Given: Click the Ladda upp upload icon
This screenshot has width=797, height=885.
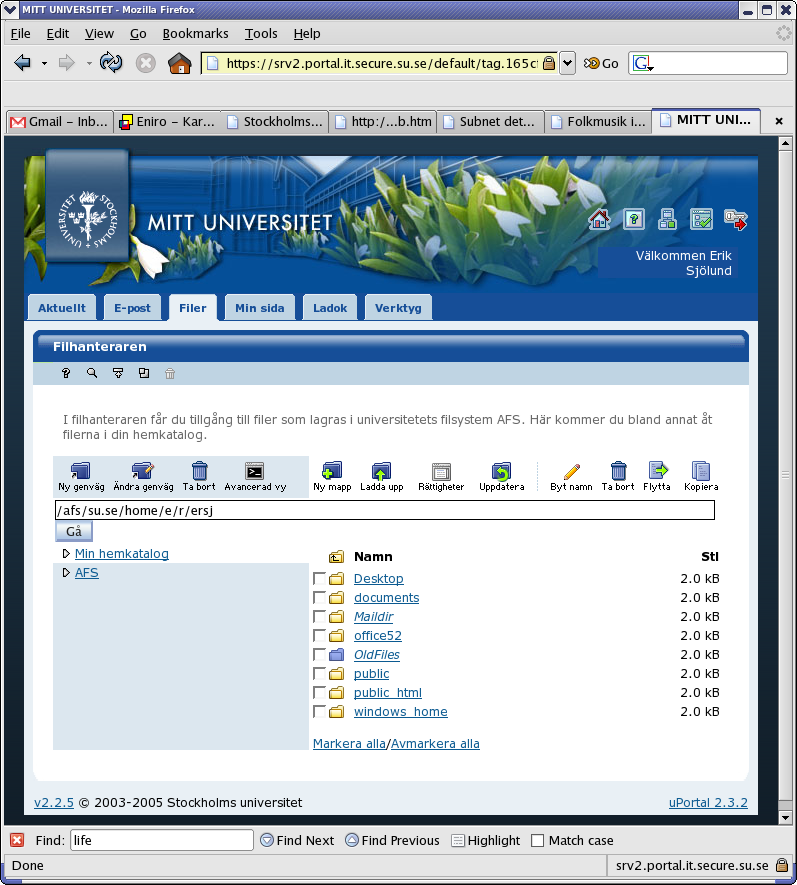Looking at the screenshot, I should point(382,471).
